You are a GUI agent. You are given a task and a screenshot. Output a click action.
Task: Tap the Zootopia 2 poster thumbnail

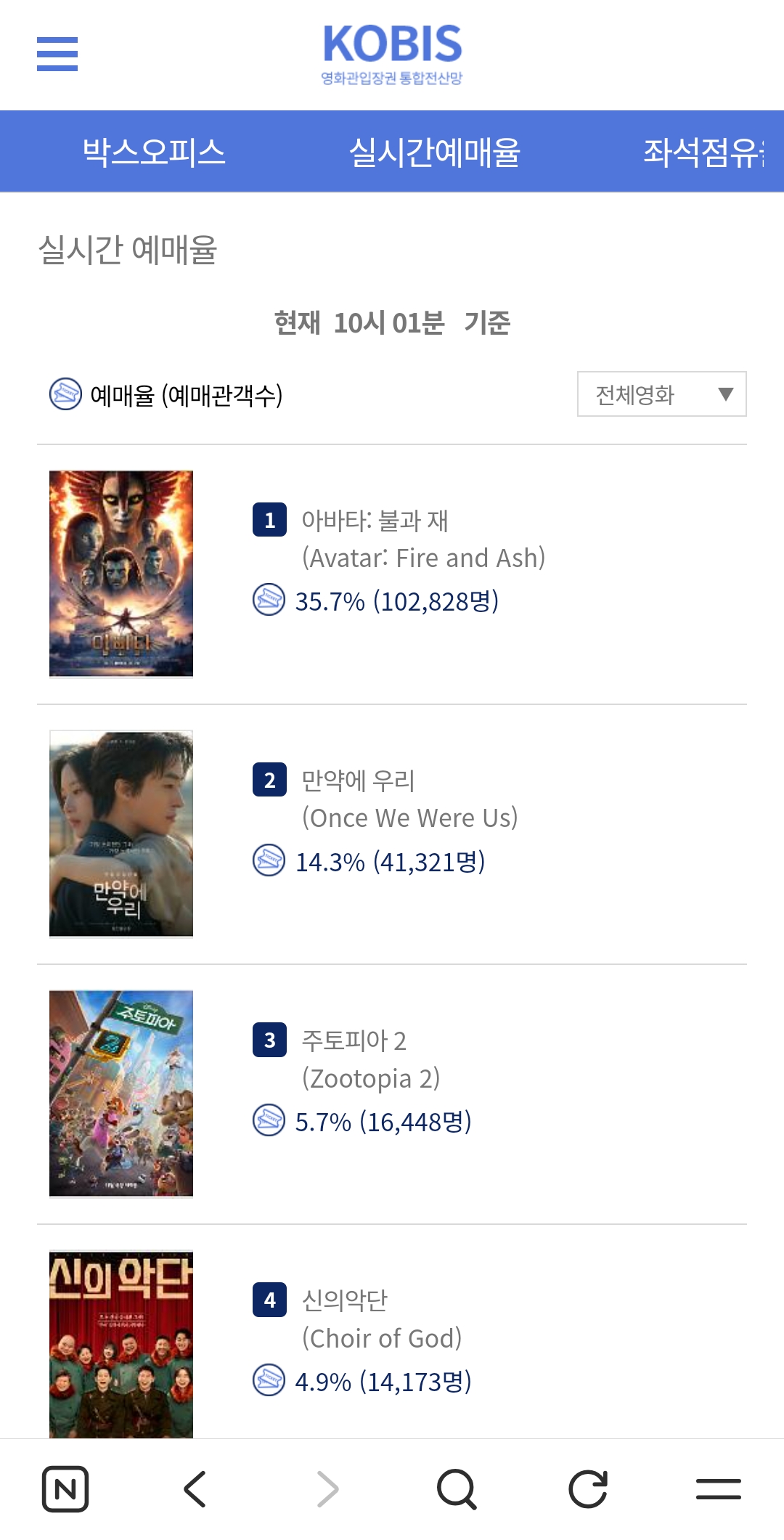[121, 1093]
